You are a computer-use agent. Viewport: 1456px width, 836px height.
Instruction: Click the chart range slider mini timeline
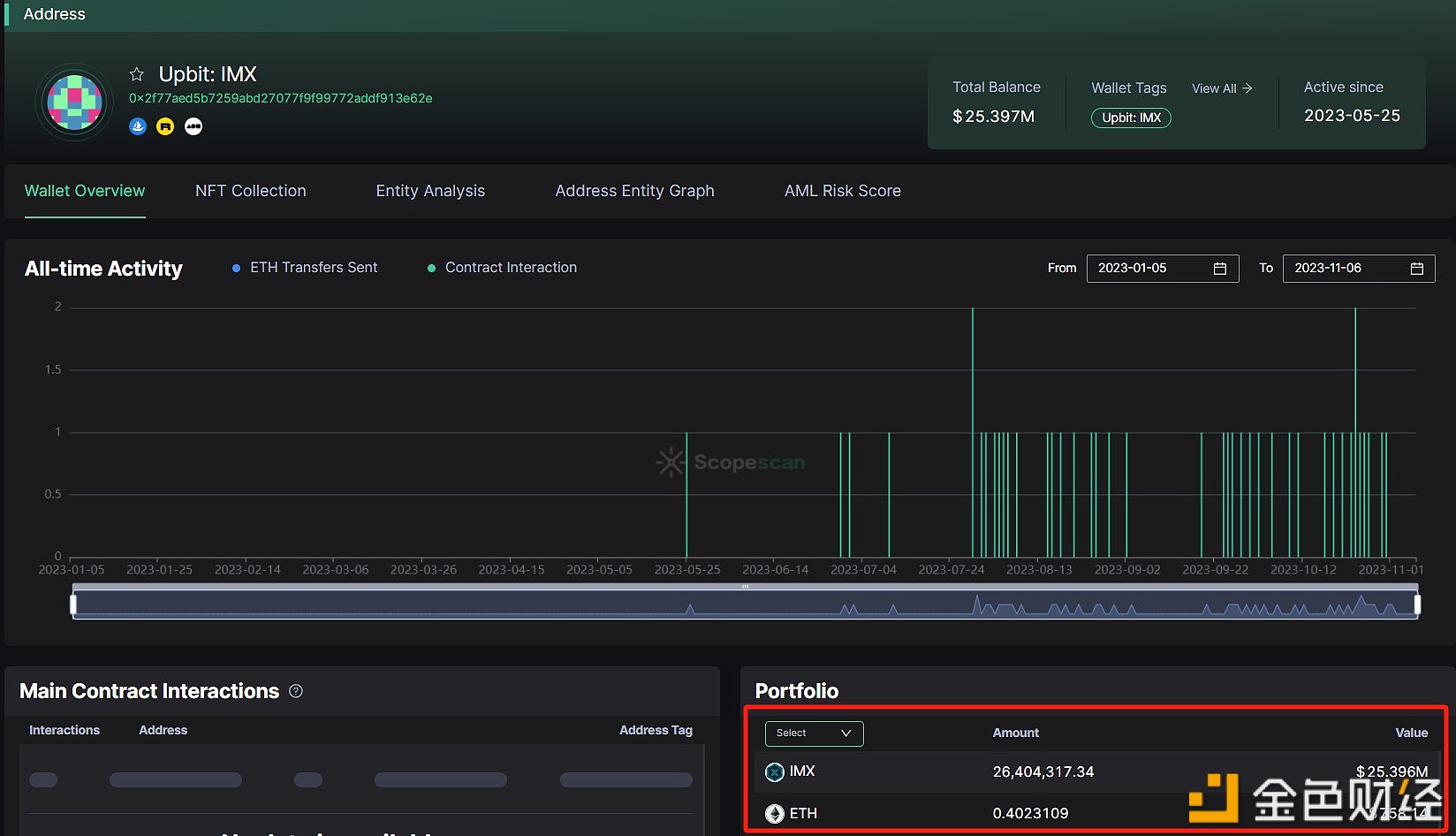point(746,604)
